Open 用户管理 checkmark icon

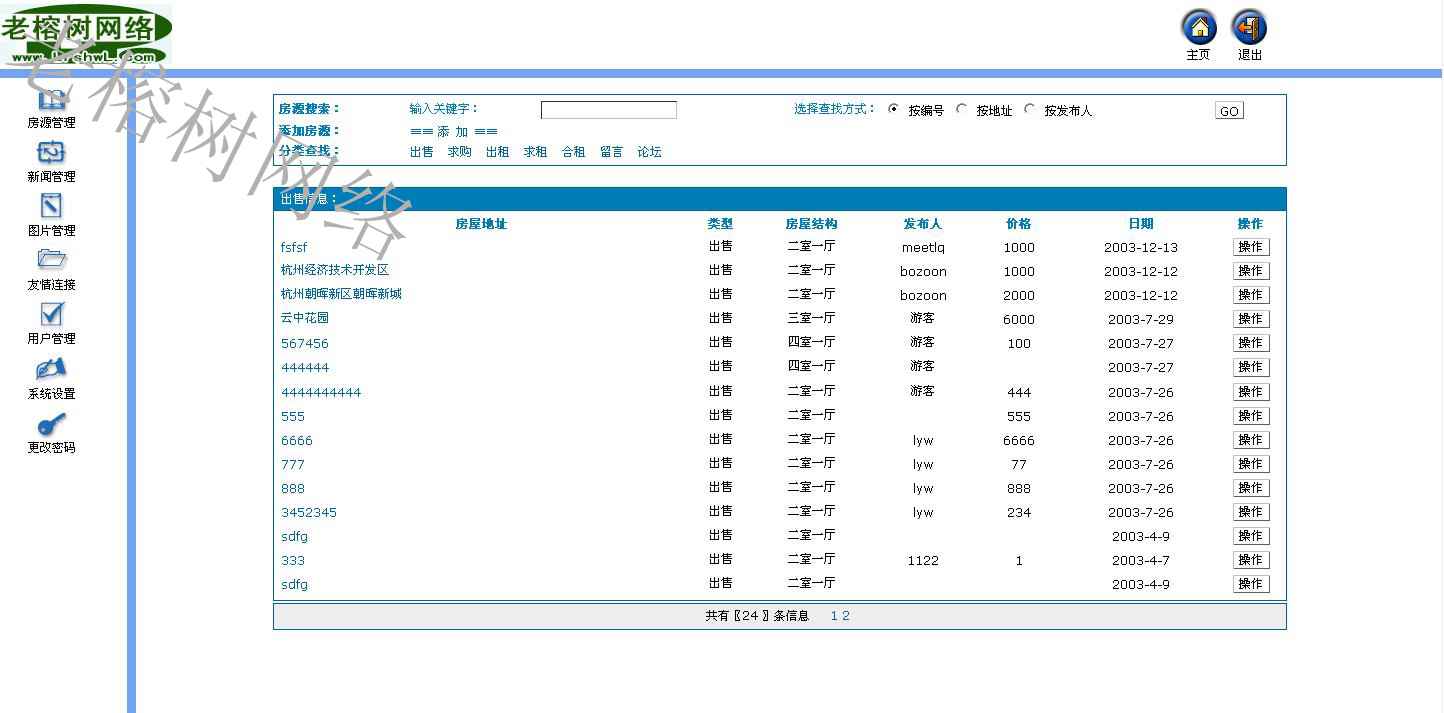[x=51, y=314]
